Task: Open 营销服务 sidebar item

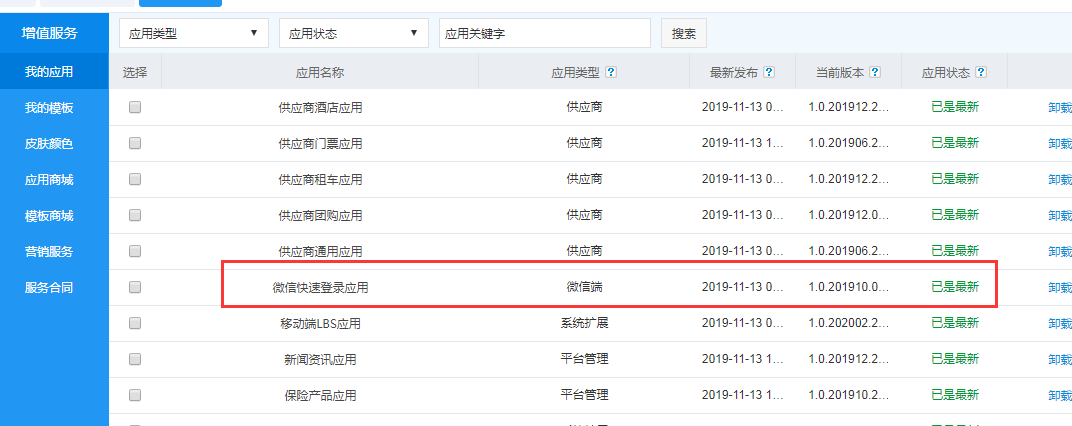Action: [x=49, y=252]
